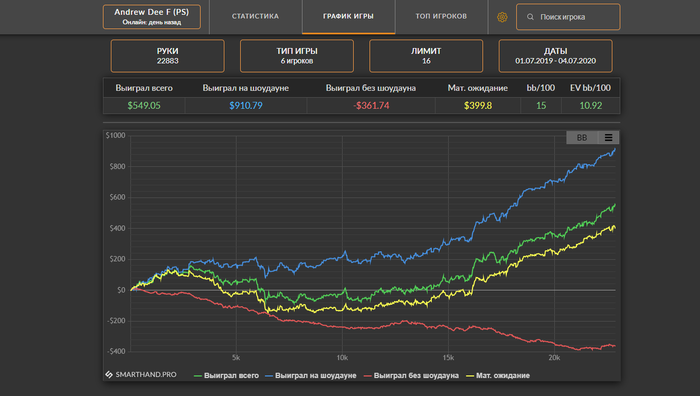
Task: Click the $549.05 total winnings value
Action: [x=144, y=106]
